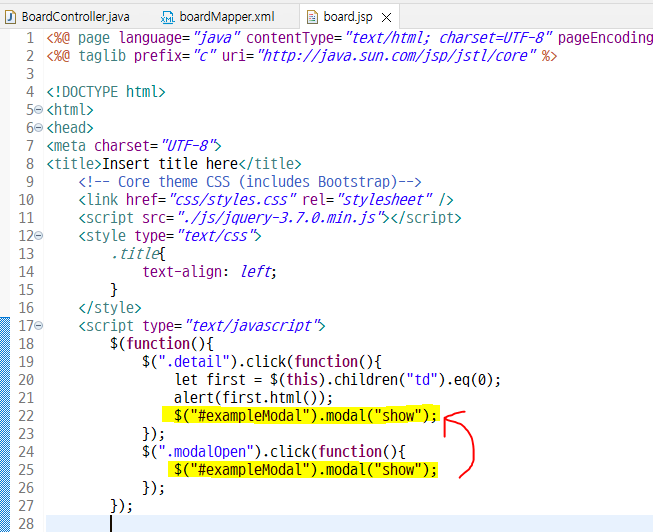The height and width of the screenshot is (532, 653).
Task: Place cursor on empty line 28
Action: (349, 524)
